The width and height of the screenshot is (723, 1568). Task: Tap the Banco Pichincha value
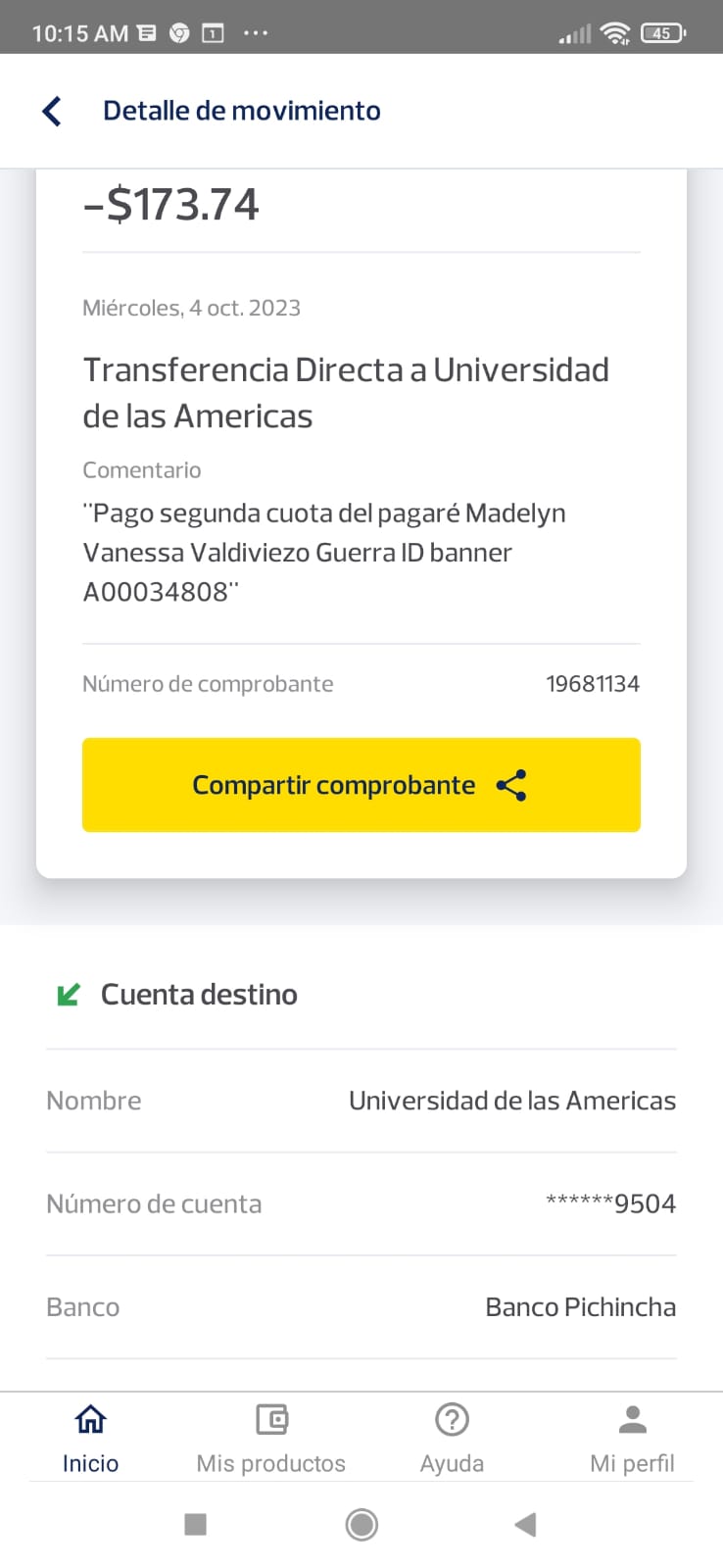point(580,1307)
